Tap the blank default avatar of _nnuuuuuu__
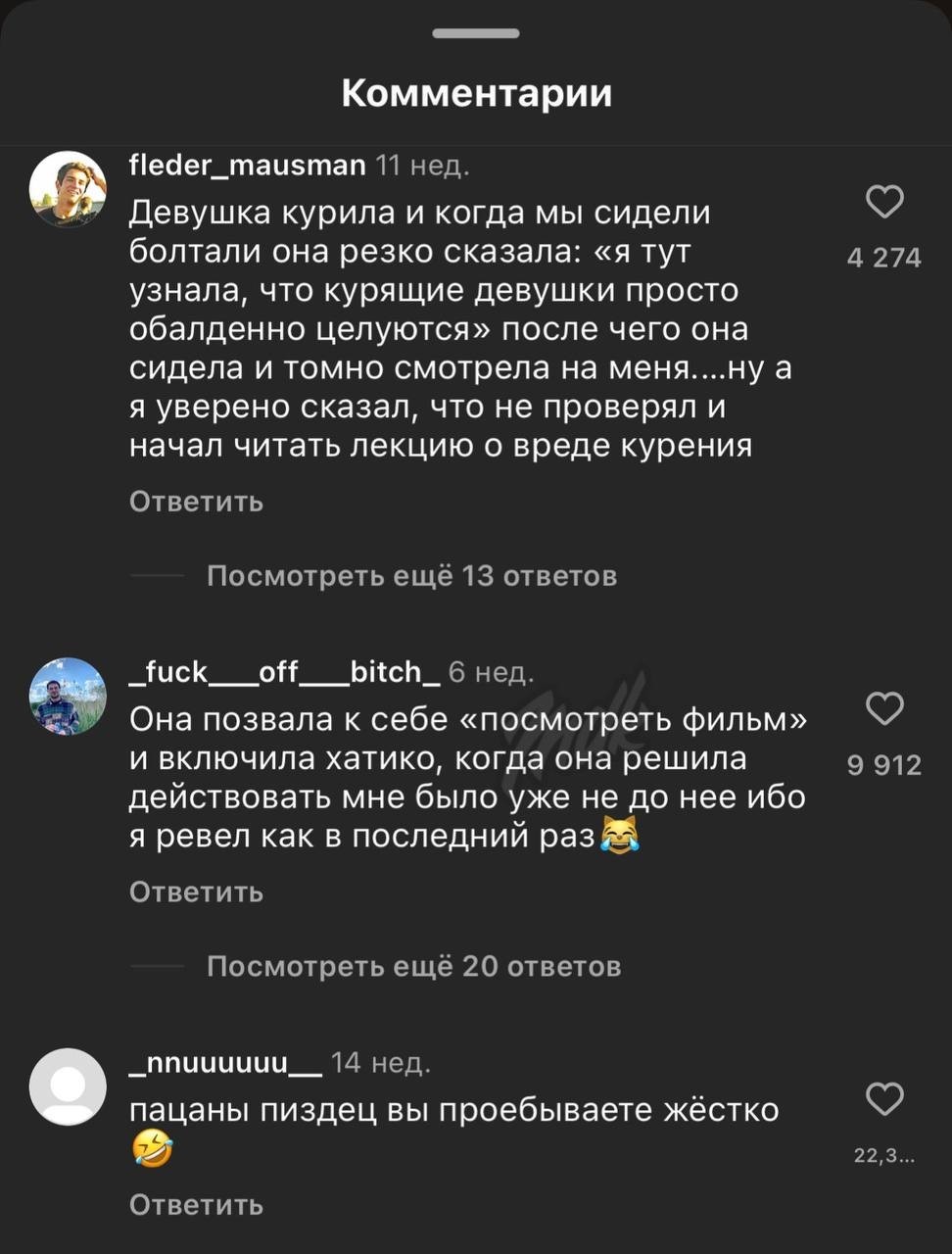 [x=68, y=1085]
